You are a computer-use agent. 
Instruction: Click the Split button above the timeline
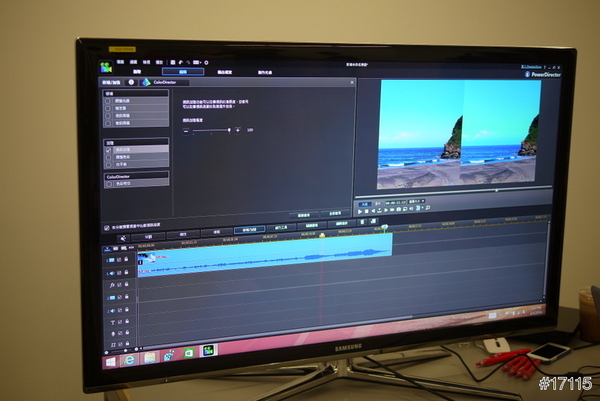(148, 236)
